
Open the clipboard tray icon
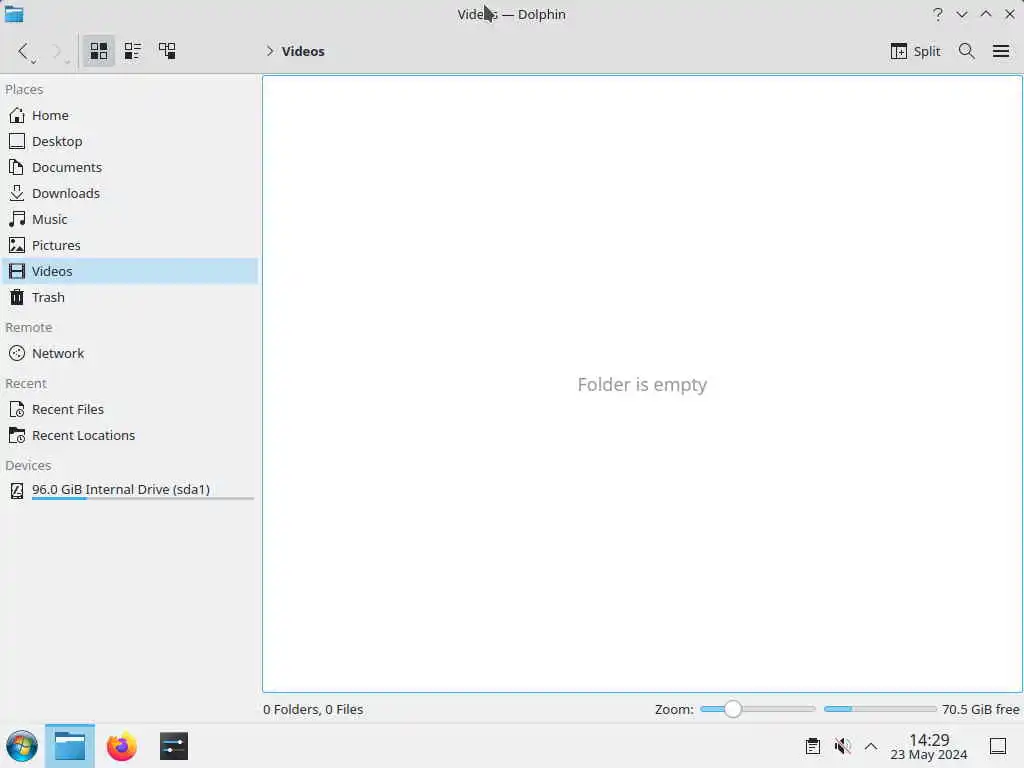[x=812, y=746]
